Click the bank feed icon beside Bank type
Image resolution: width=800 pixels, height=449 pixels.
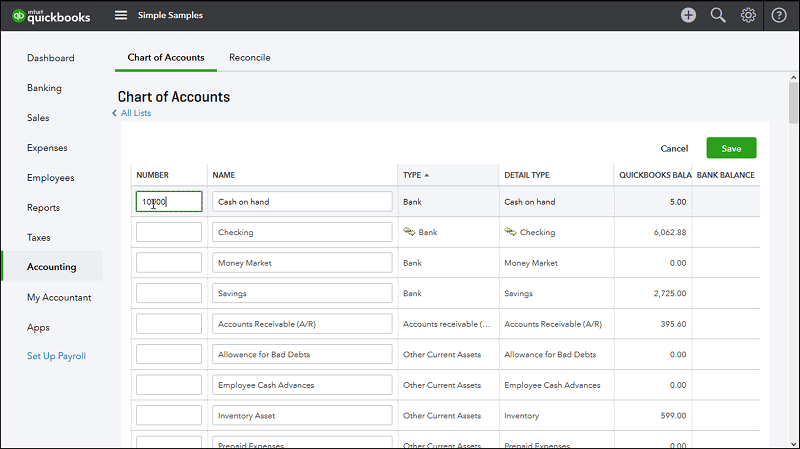409,232
